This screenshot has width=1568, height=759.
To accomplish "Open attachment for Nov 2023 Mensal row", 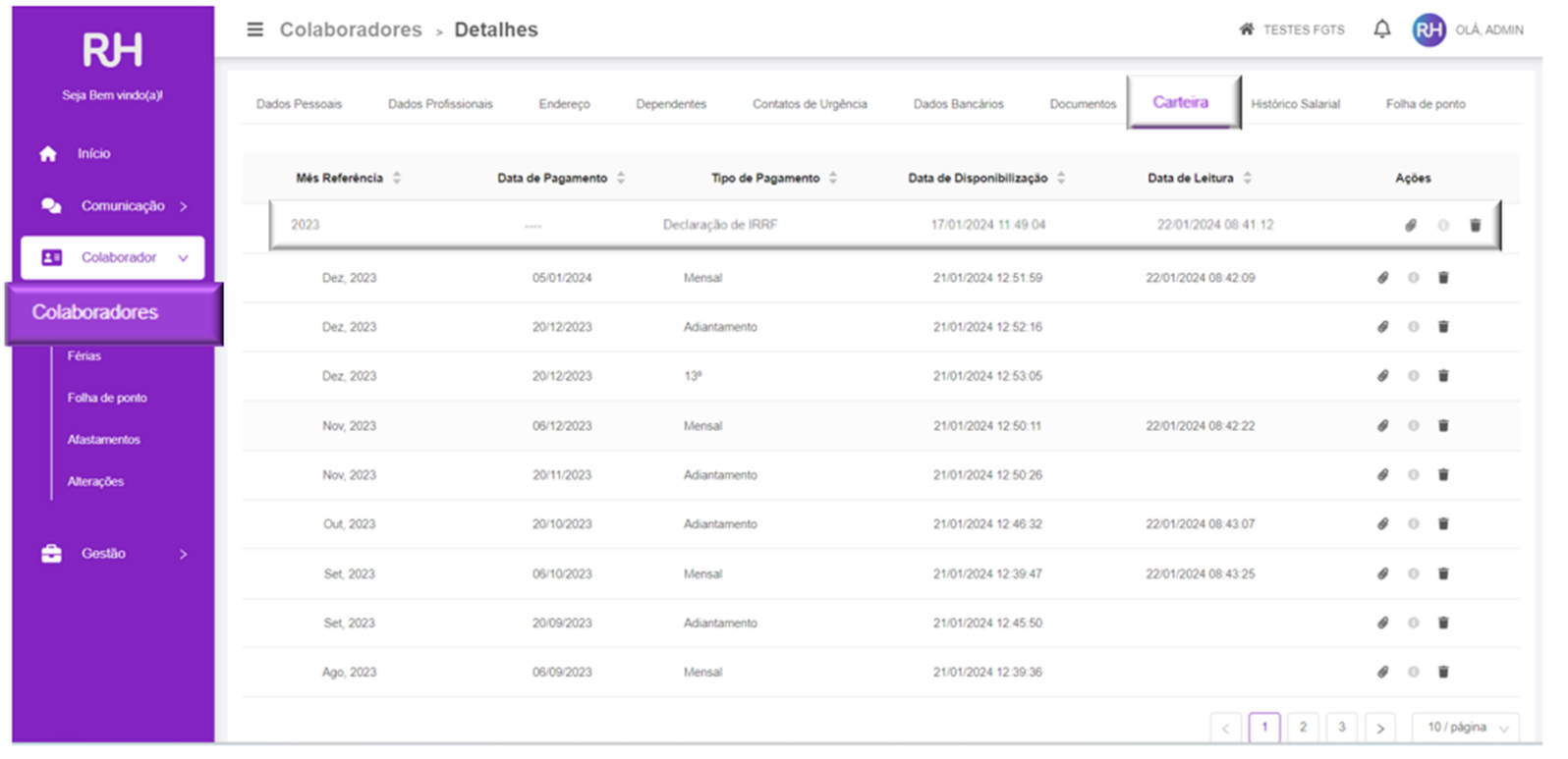I will tap(1382, 426).
